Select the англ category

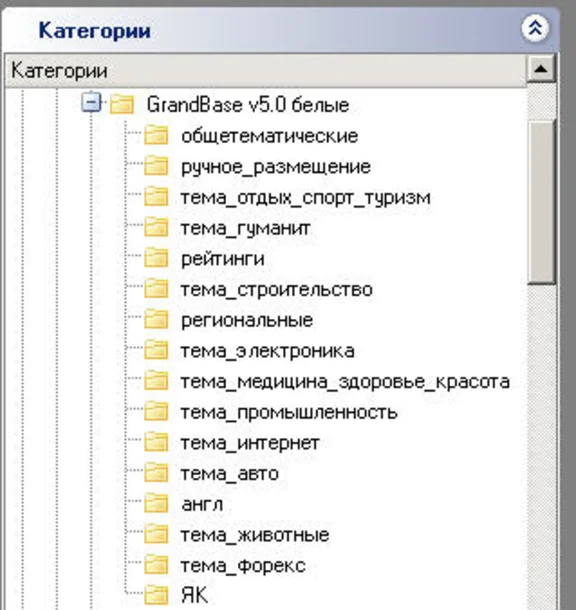tap(202, 505)
